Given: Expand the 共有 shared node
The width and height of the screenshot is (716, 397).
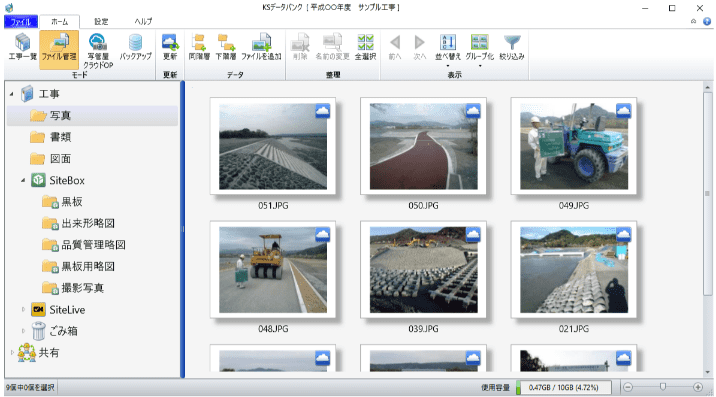Looking at the screenshot, I should [x=12, y=352].
